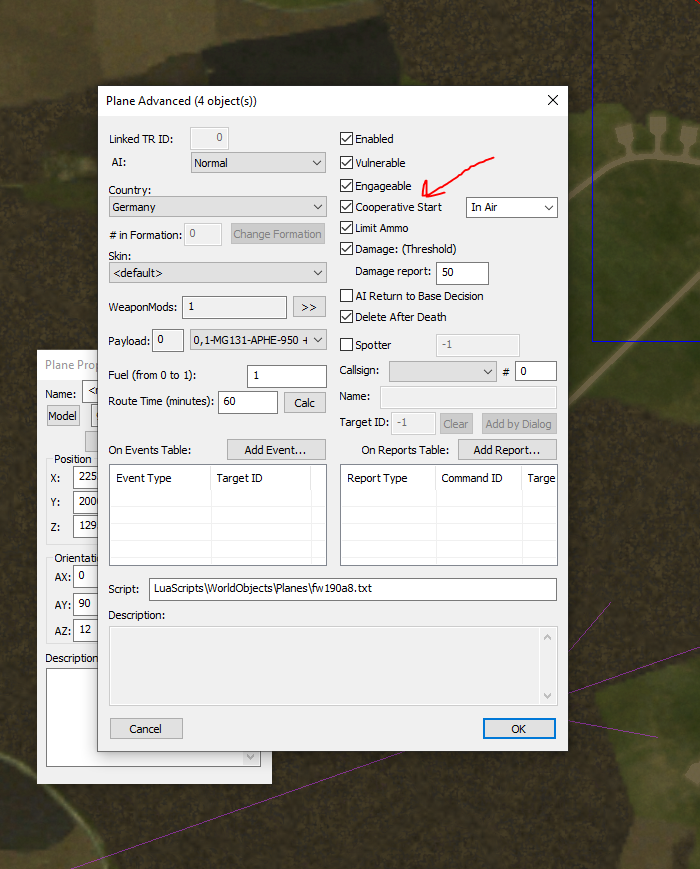Click Calc to compute route time
This screenshot has height=869, width=700.
click(x=304, y=403)
